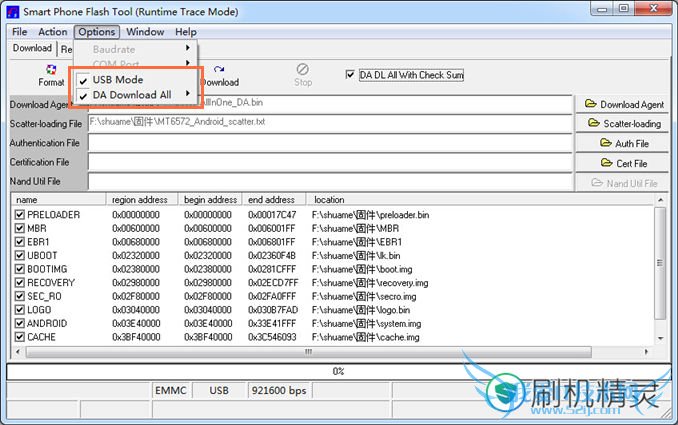The height and width of the screenshot is (425, 678).
Task: Click the partition list scroll right arrow
Action: pyautogui.click(x=646, y=352)
